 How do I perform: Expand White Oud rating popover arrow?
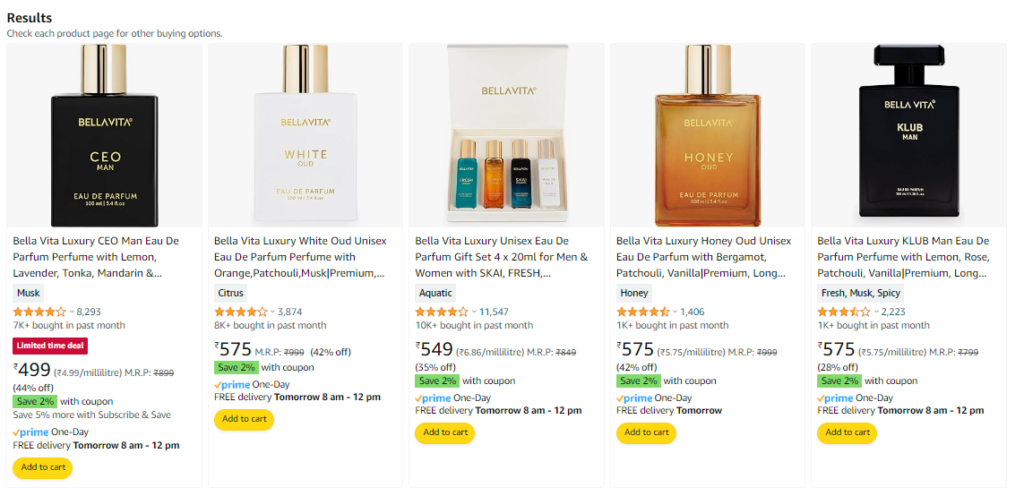pyautogui.click(x=273, y=312)
